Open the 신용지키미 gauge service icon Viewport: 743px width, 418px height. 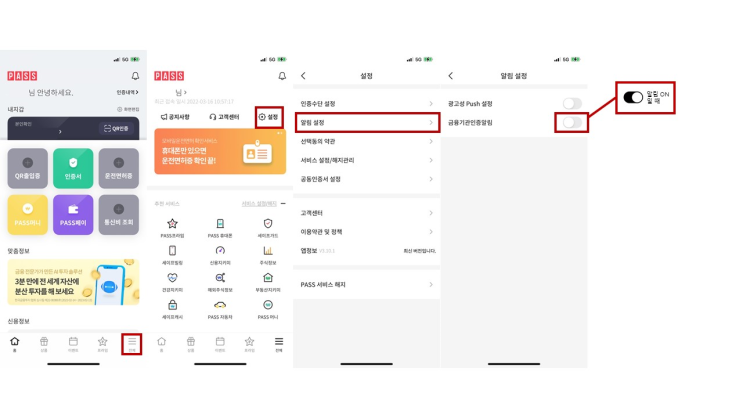220,254
